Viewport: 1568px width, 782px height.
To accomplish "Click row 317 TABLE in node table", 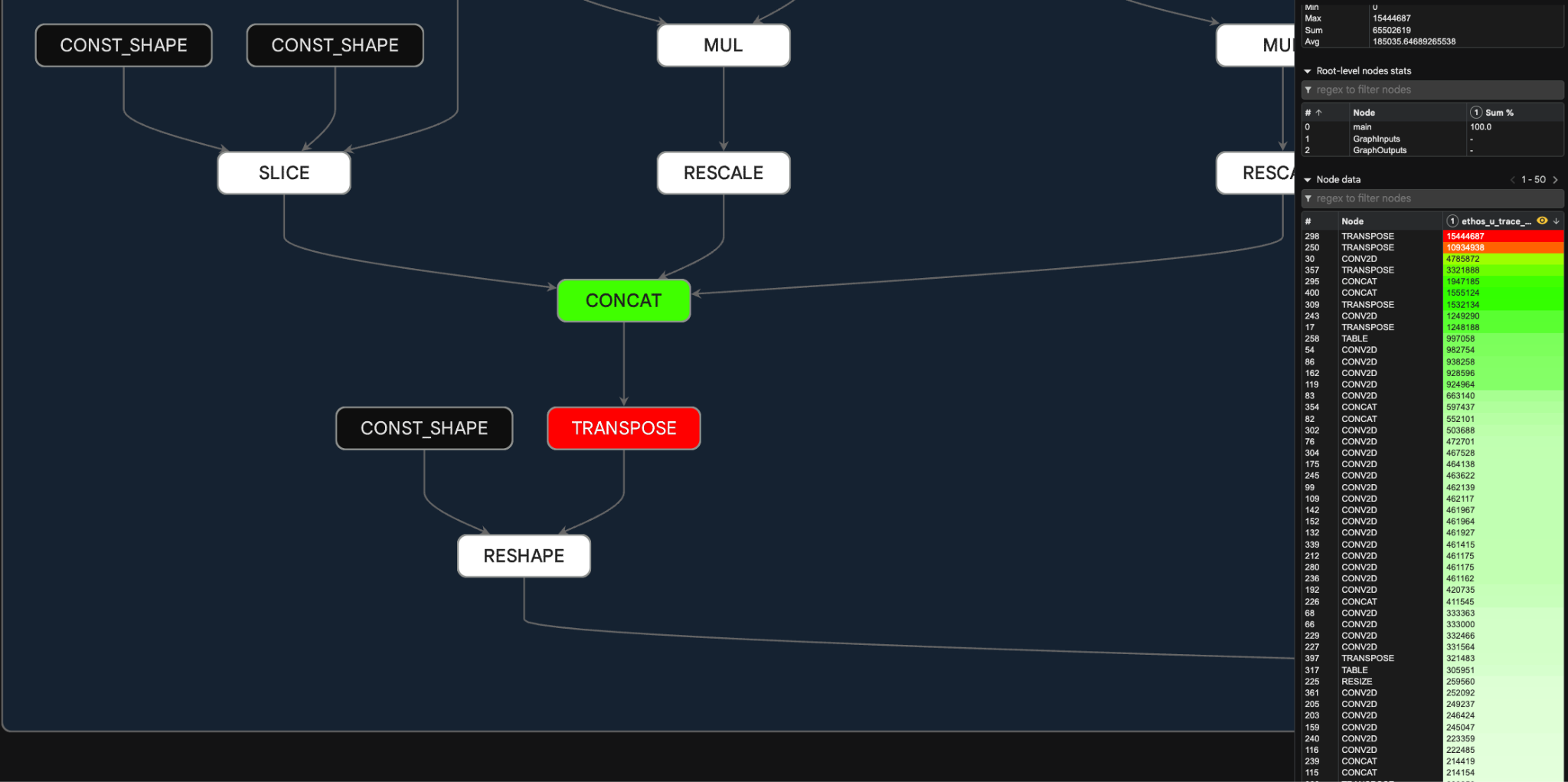I will point(1432,670).
